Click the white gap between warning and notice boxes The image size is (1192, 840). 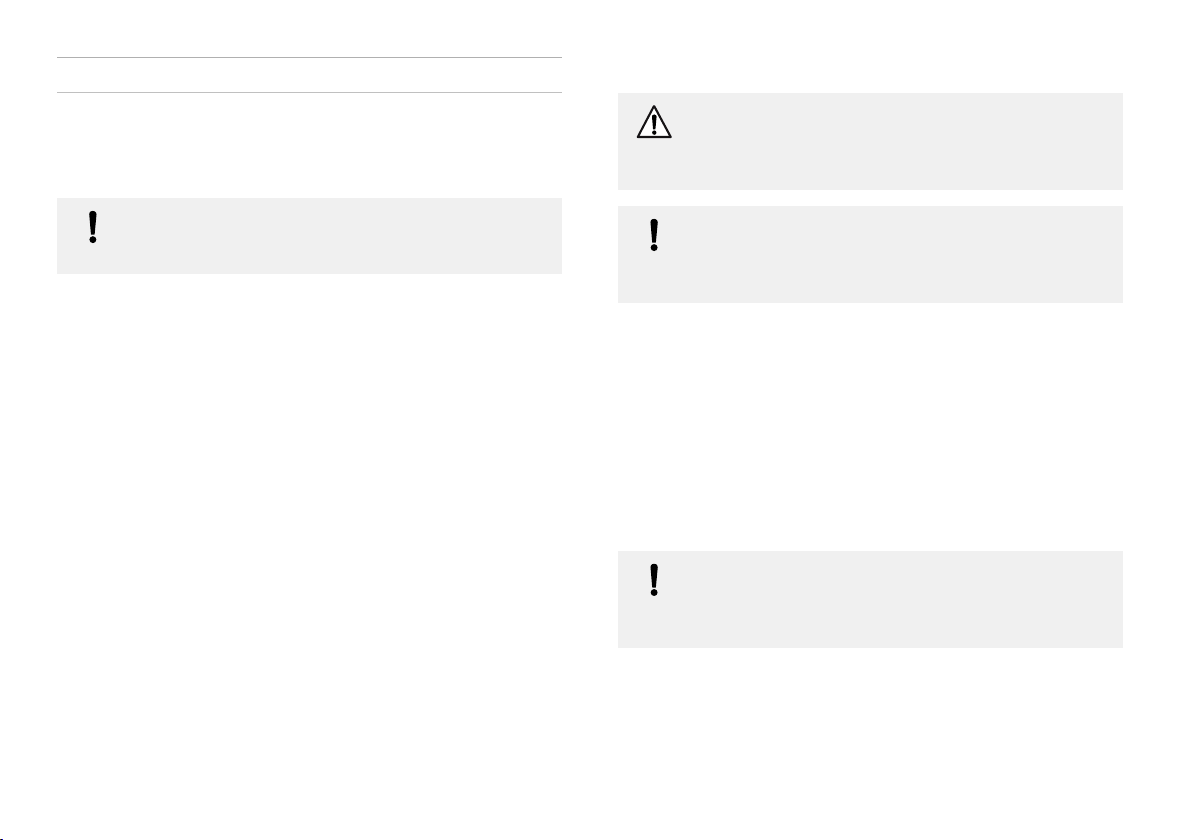click(x=870, y=198)
